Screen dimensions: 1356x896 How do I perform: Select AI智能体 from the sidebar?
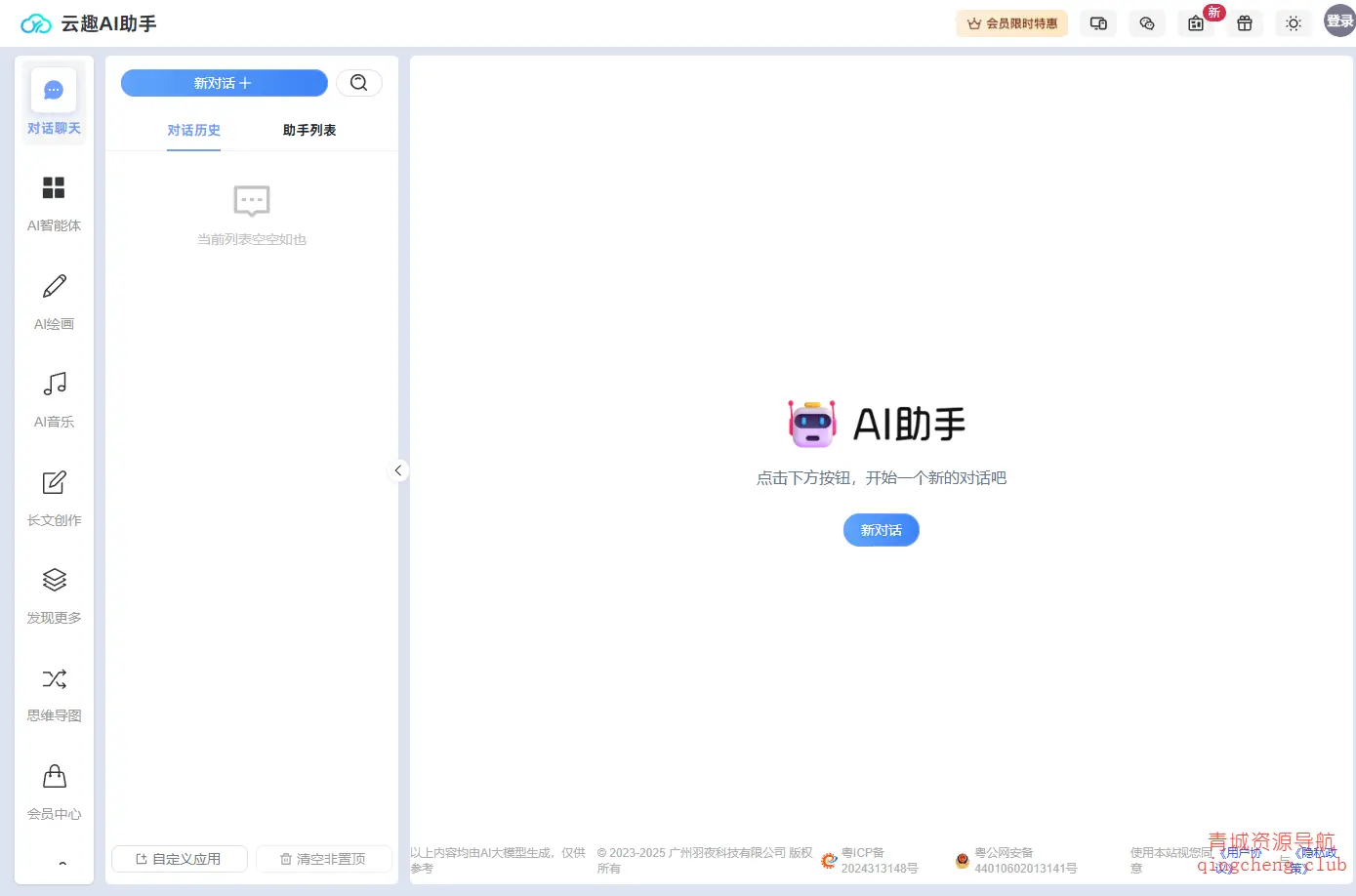(54, 200)
